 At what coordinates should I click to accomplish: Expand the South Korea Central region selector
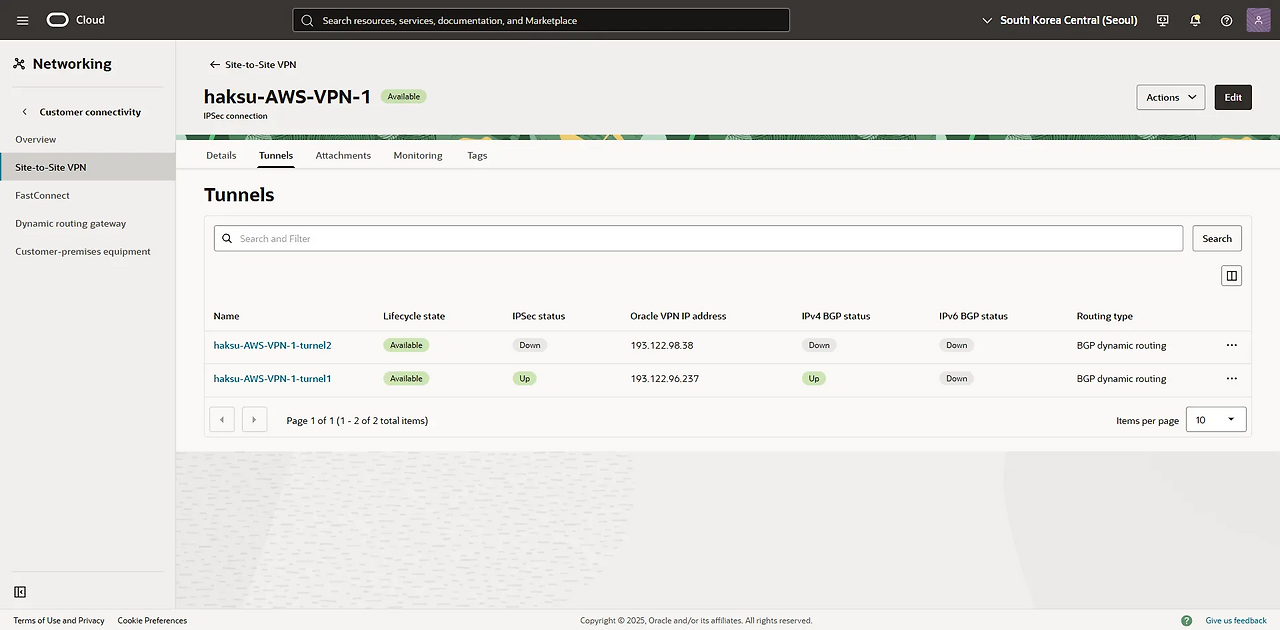click(1060, 20)
